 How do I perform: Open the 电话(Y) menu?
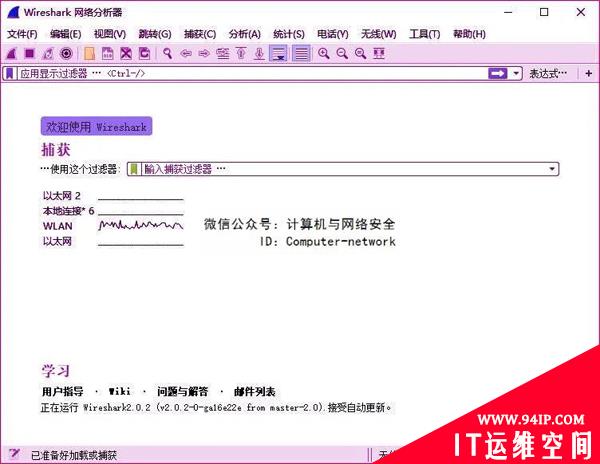[x=333, y=34]
